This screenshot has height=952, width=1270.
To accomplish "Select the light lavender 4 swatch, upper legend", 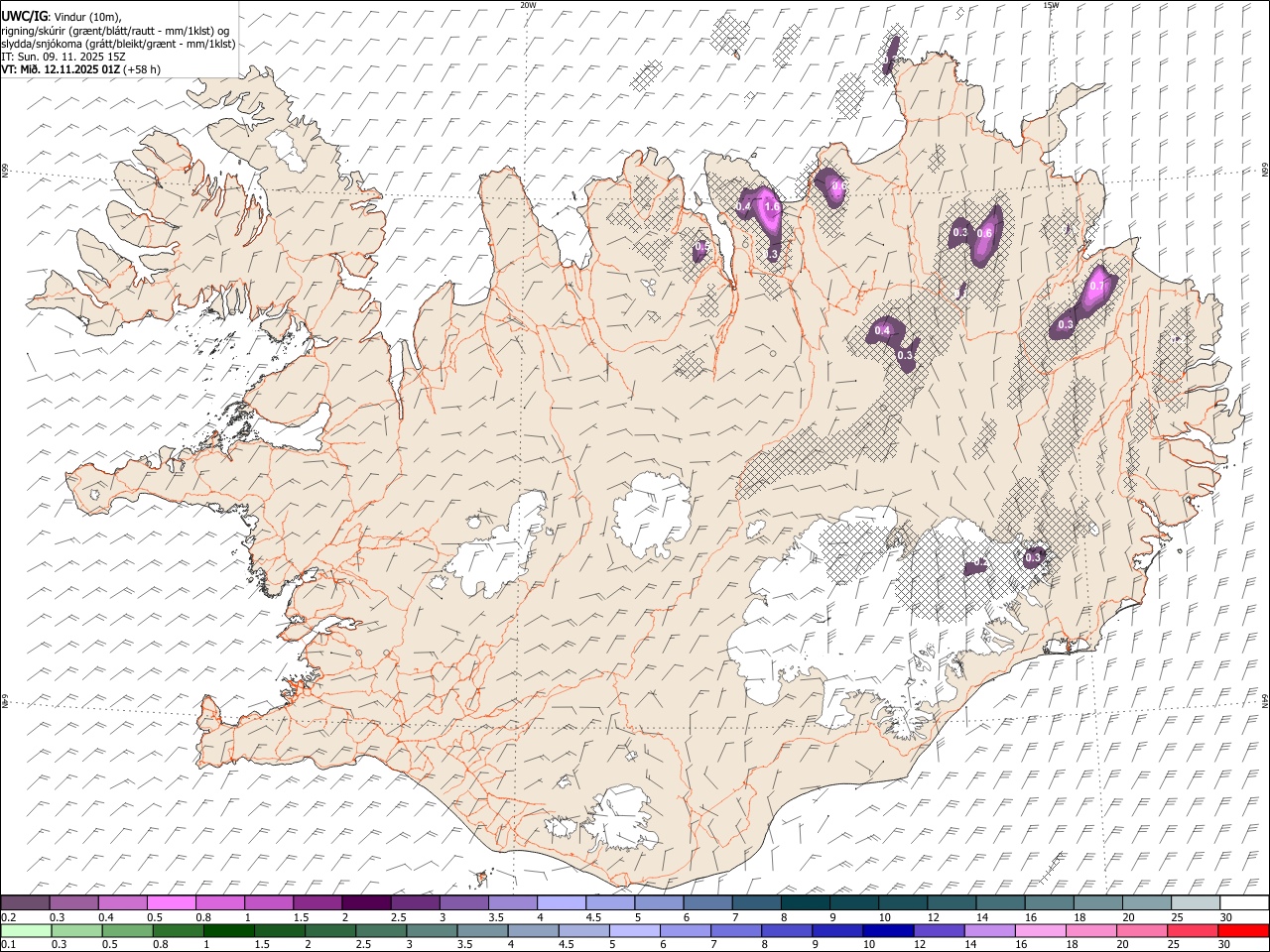I will tap(561, 902).
